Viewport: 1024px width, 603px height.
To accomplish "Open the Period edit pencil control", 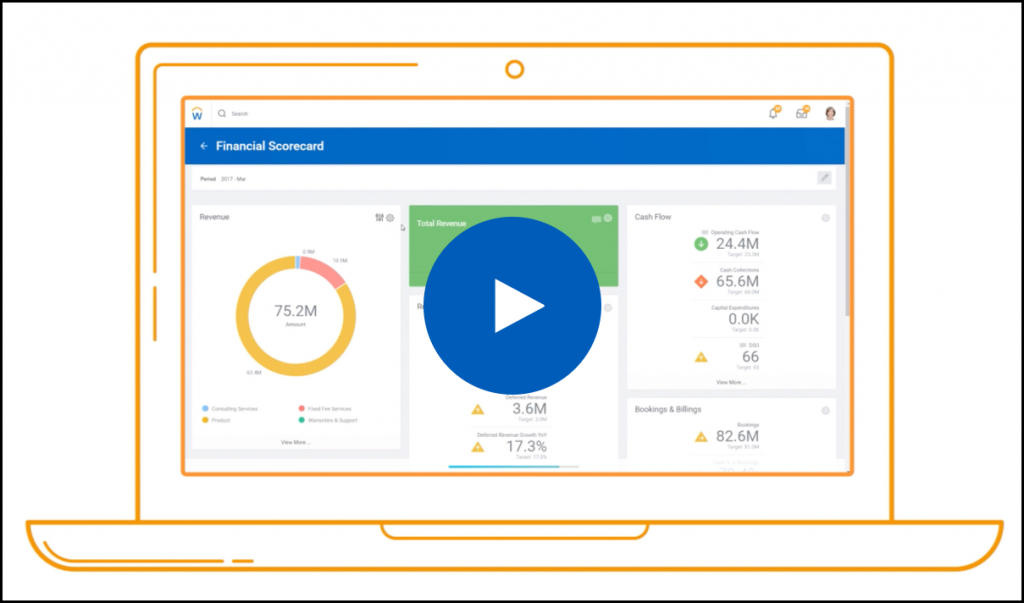I will (x=824, y=176).
